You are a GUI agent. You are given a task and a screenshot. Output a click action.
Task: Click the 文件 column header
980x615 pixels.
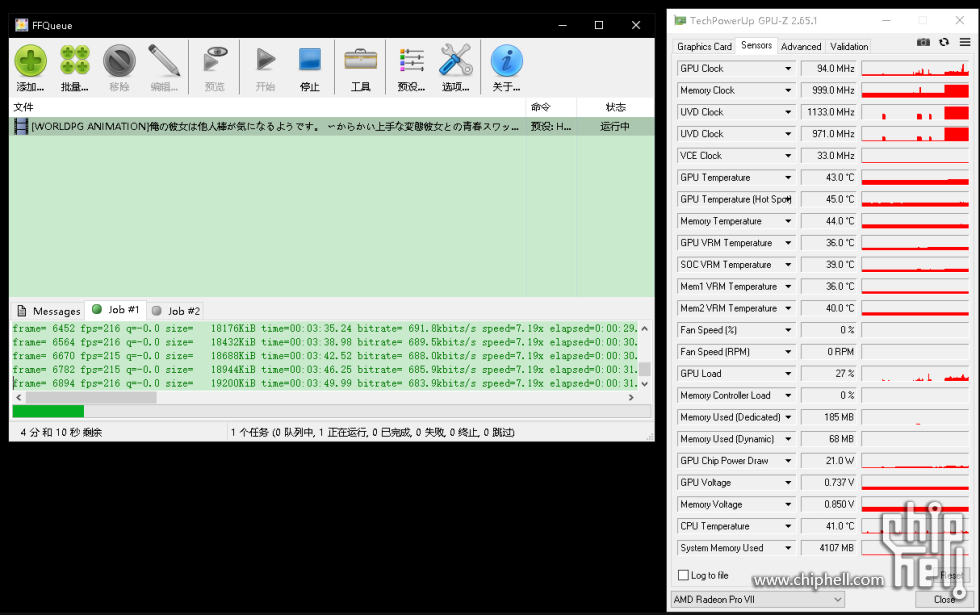(268, 107)
